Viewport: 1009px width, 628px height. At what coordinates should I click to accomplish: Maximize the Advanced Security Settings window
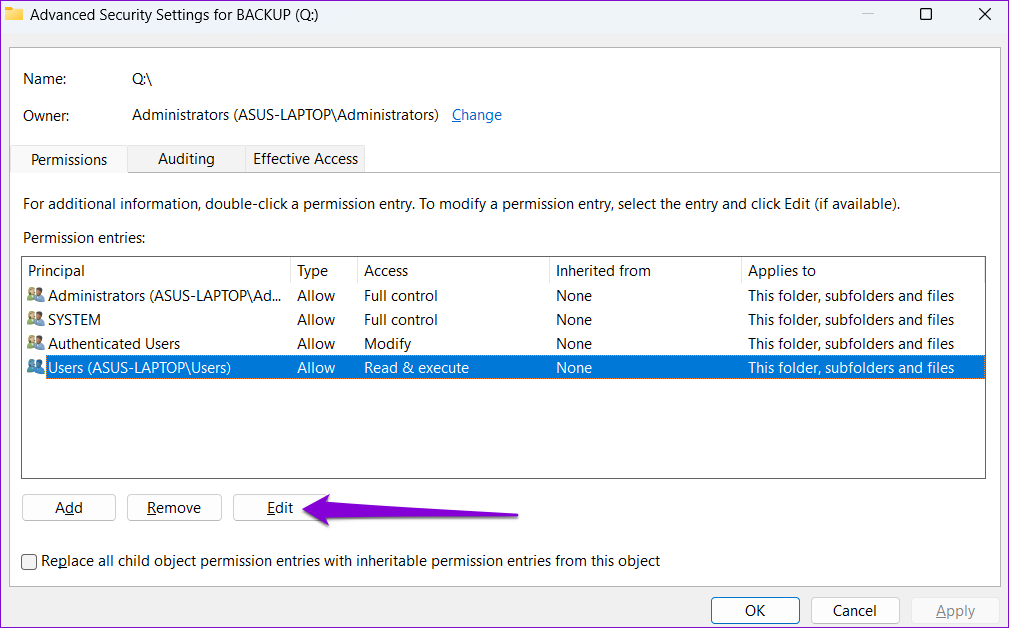[x=926, y=14]
